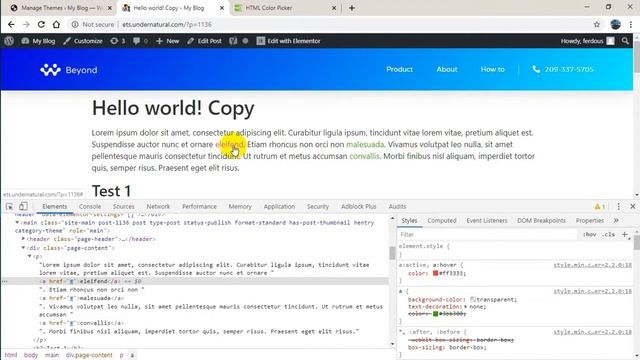640x360 pixels.
Task: Add a new style rule plus icon
Action: (x=624, y=234)
